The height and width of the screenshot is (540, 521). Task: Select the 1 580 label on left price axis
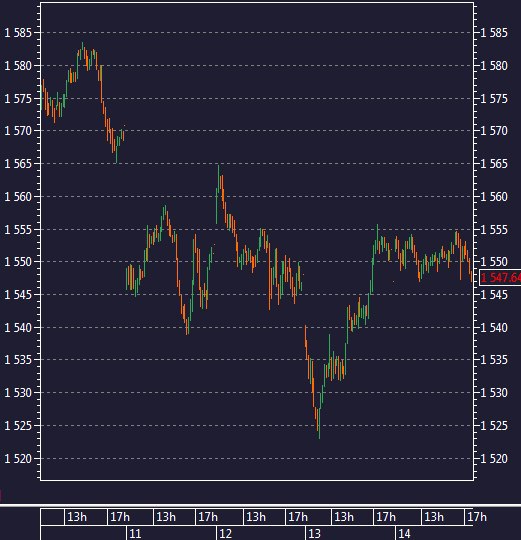click(18, 65)
